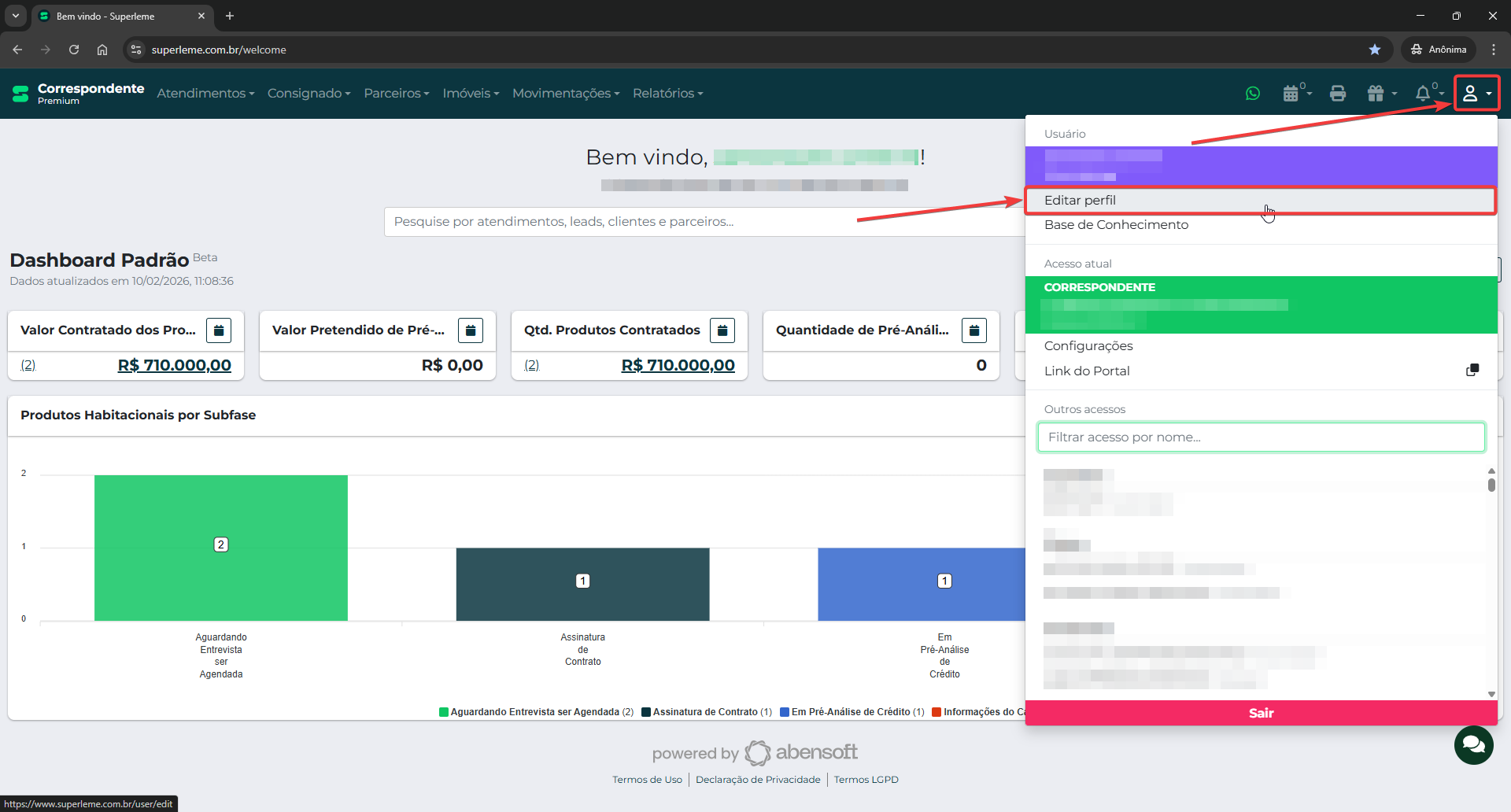
Task: Open the chat support bubble icon
Action: coord(1473,744)
